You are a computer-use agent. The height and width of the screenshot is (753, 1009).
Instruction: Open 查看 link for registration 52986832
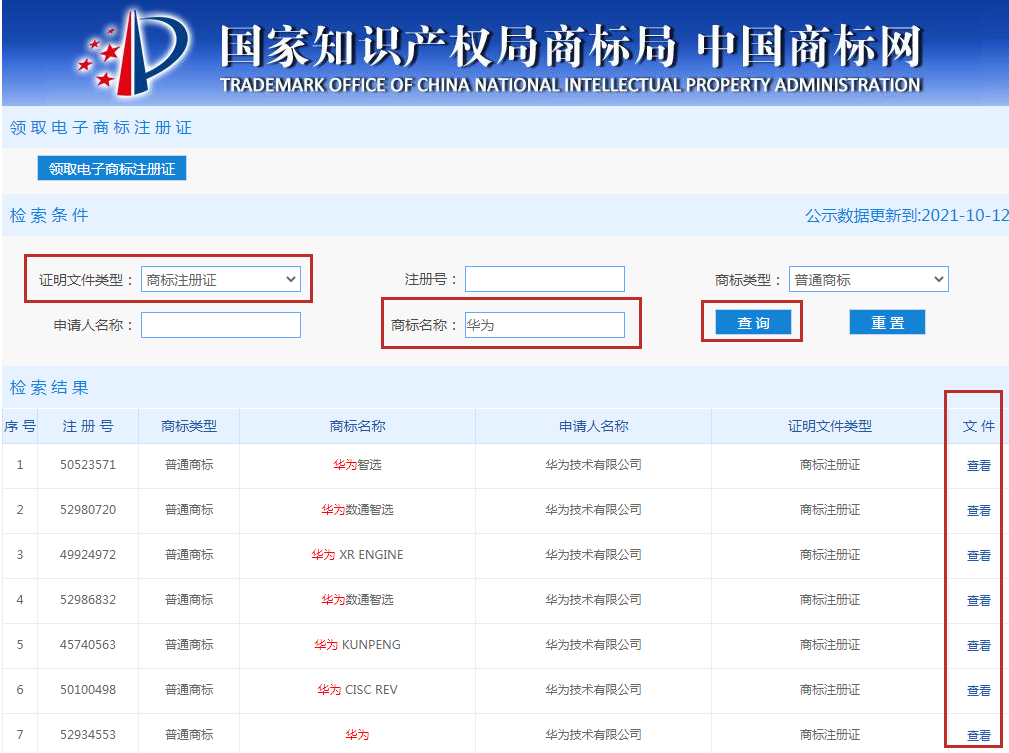979,600
